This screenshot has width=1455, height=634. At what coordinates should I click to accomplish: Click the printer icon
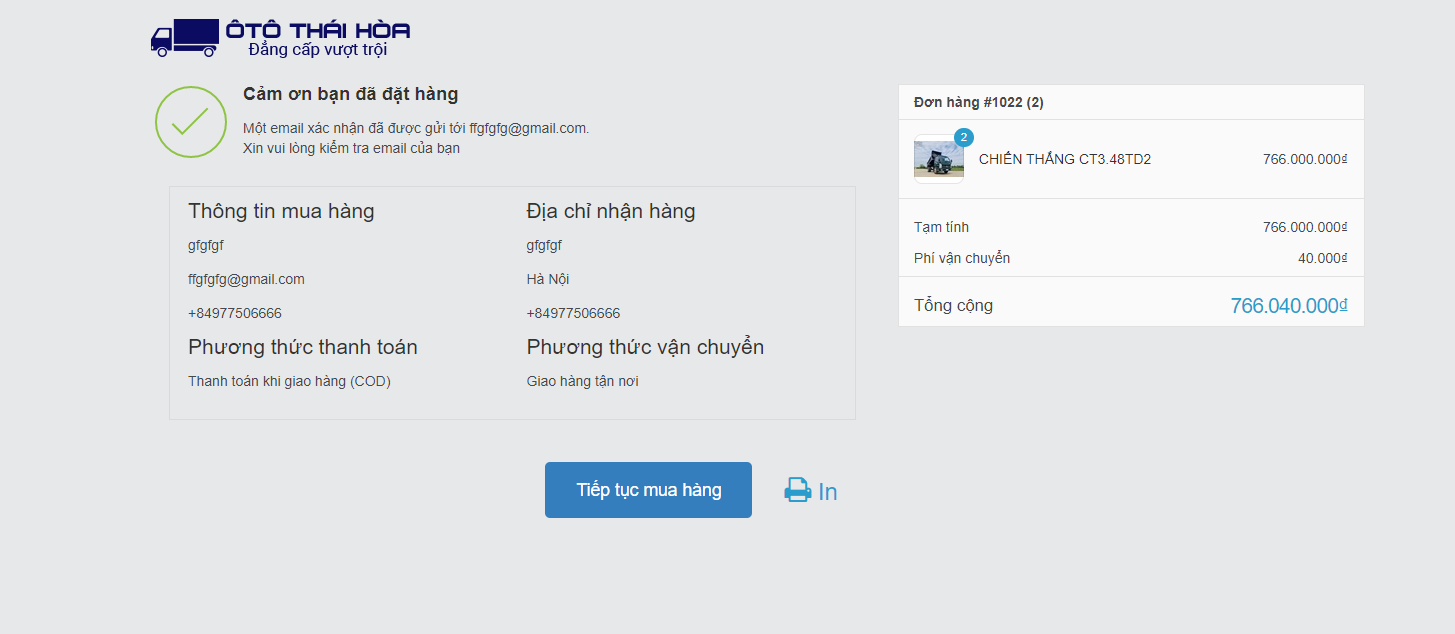click(x=797, y=490)
